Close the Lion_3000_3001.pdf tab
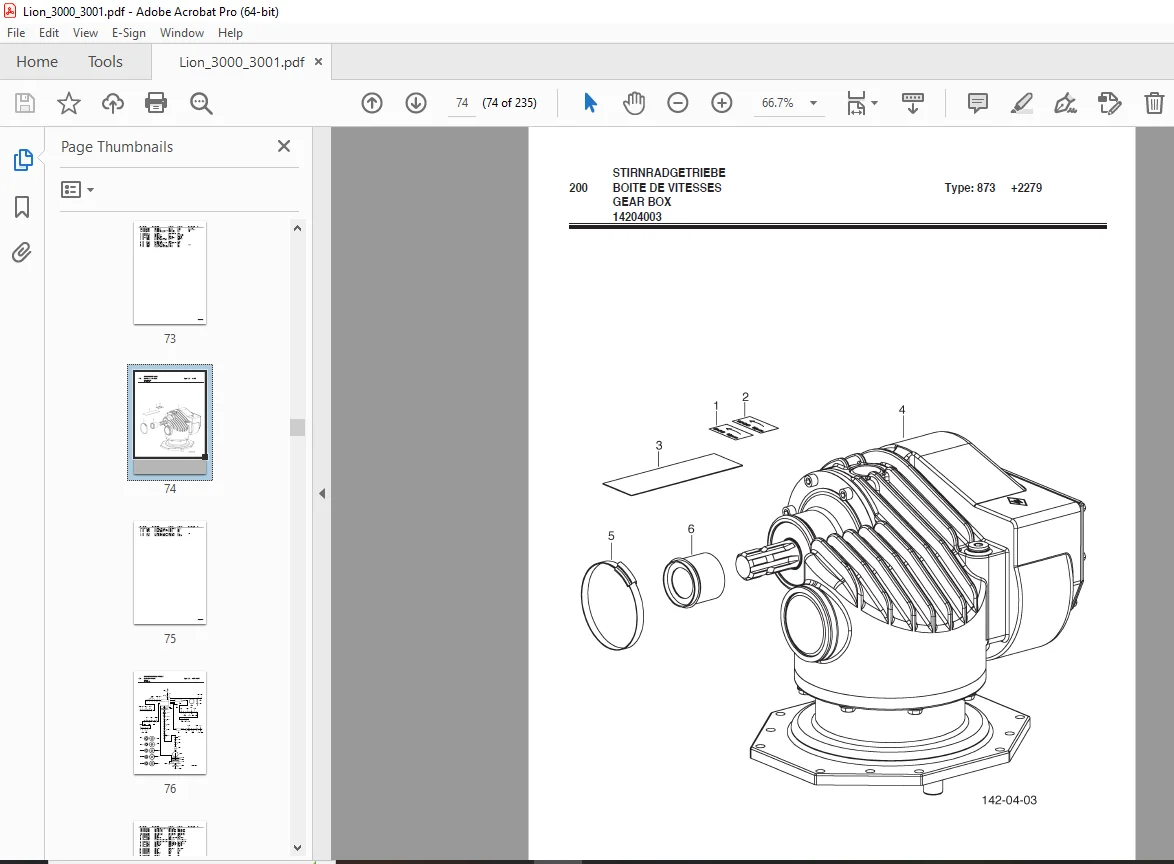This screenshot has width=1174, height=864. (x=318, y=61)
